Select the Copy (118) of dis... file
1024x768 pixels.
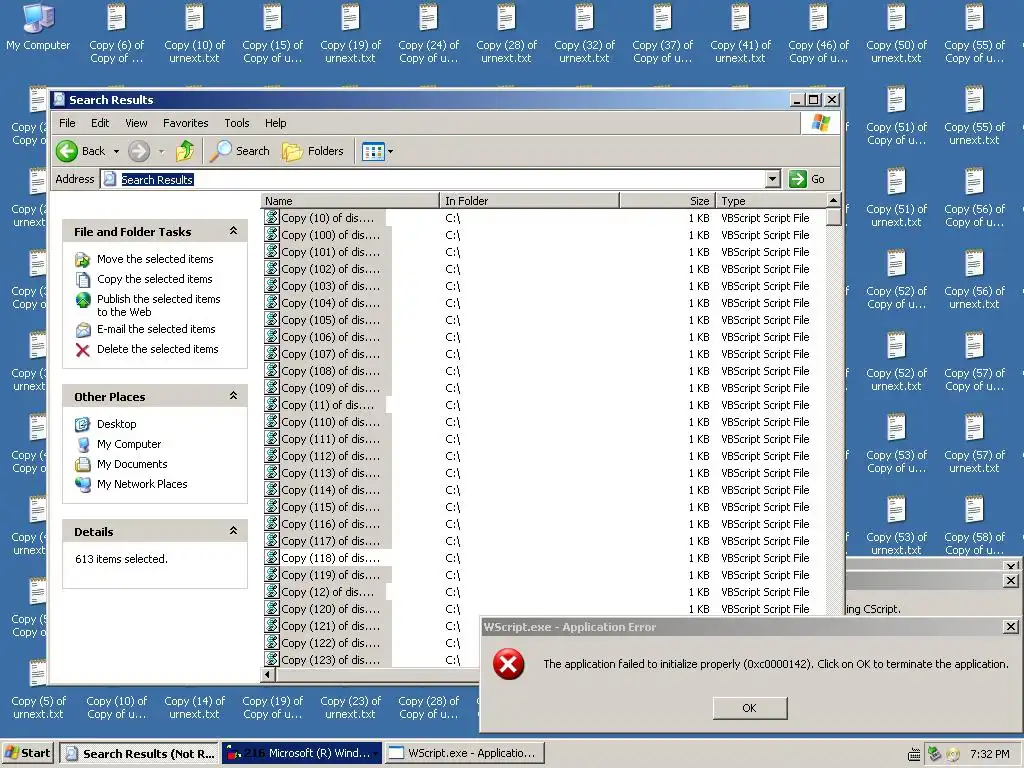[330, 558]
